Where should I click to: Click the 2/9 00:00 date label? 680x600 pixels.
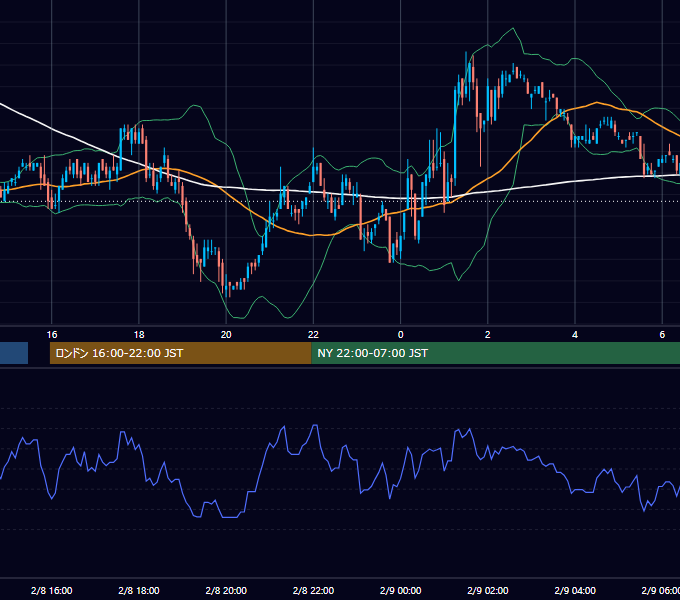[400, 590]
